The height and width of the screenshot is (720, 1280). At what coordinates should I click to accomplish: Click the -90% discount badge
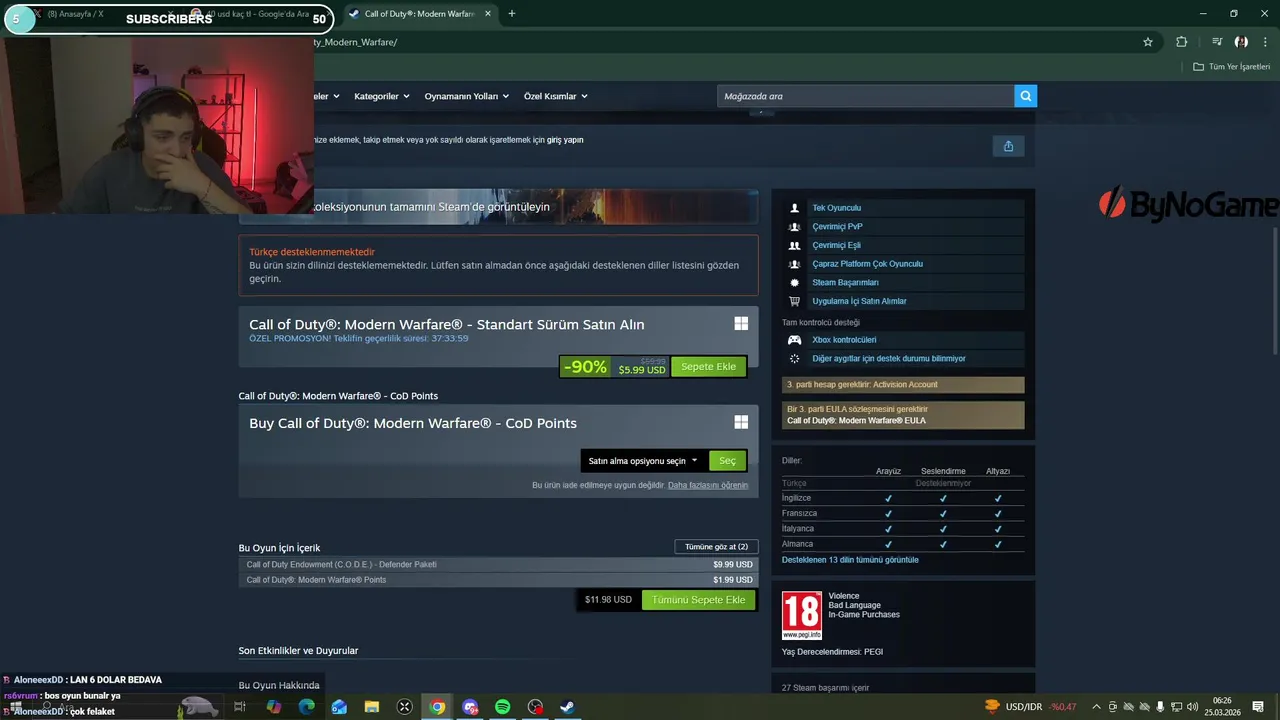click(x=585, y=367)
